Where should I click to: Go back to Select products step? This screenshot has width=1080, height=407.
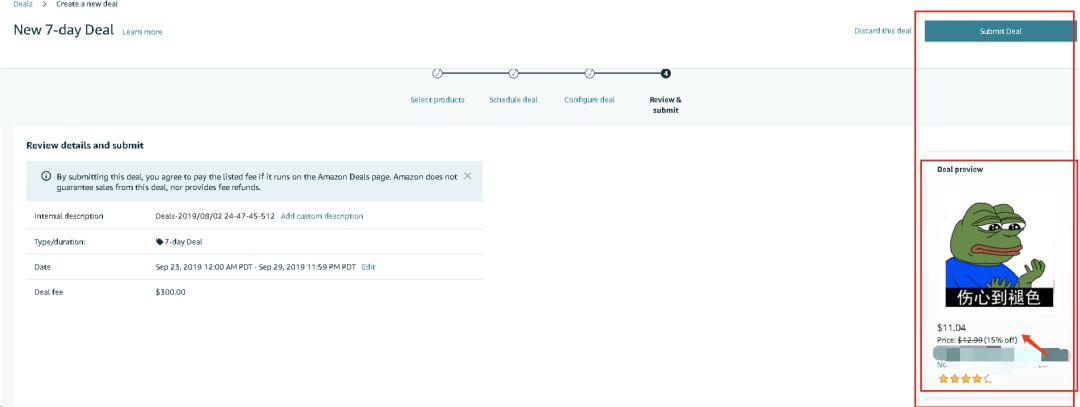point(437,100)
